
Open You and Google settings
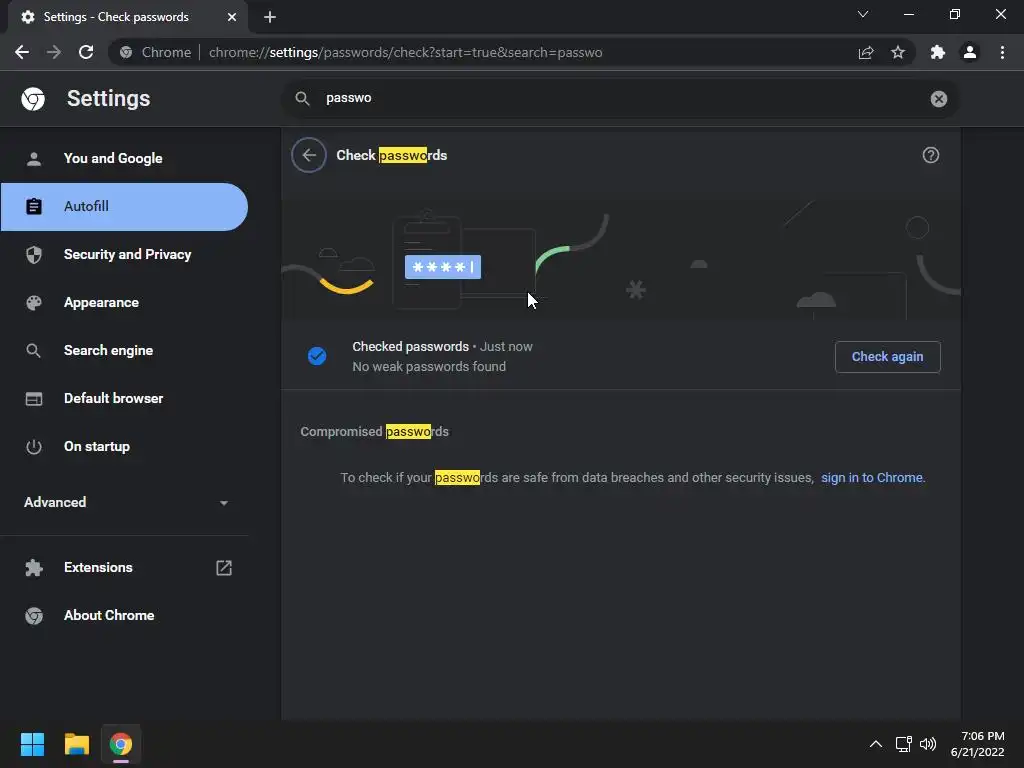pyautogui.click(x=124, y=158)
